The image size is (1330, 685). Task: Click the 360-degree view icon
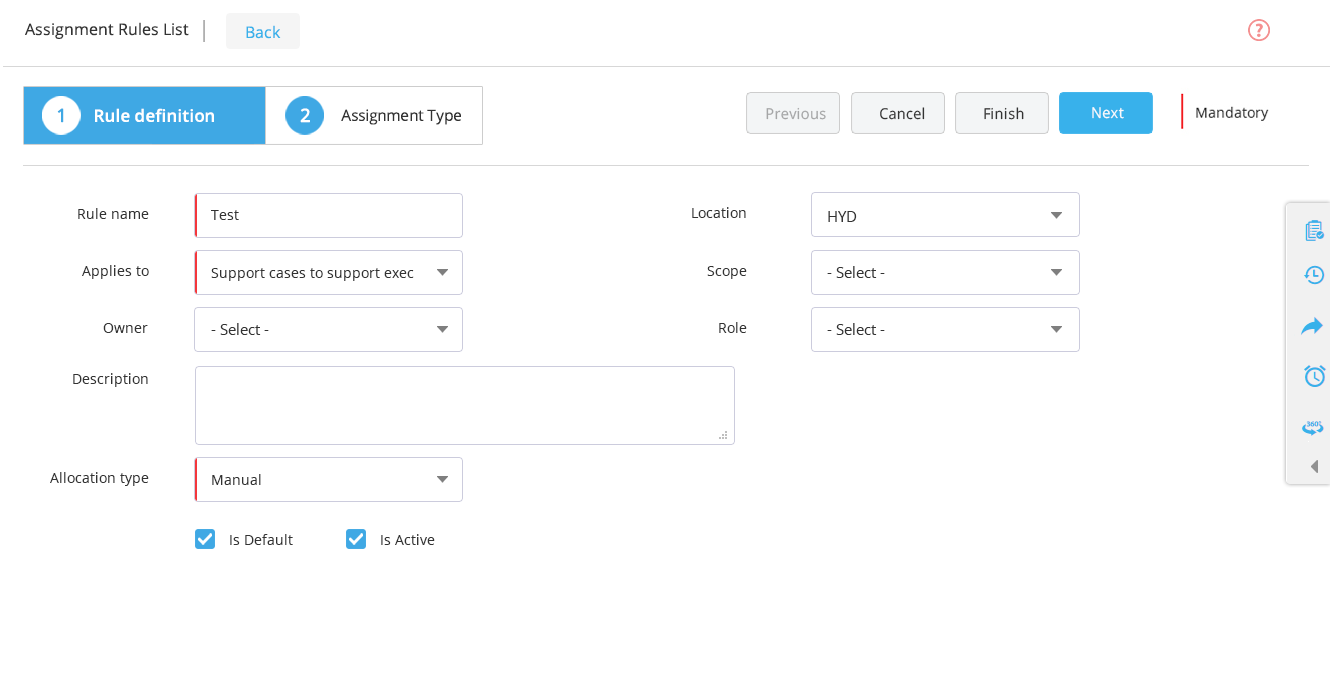(x=1313, y=427)
